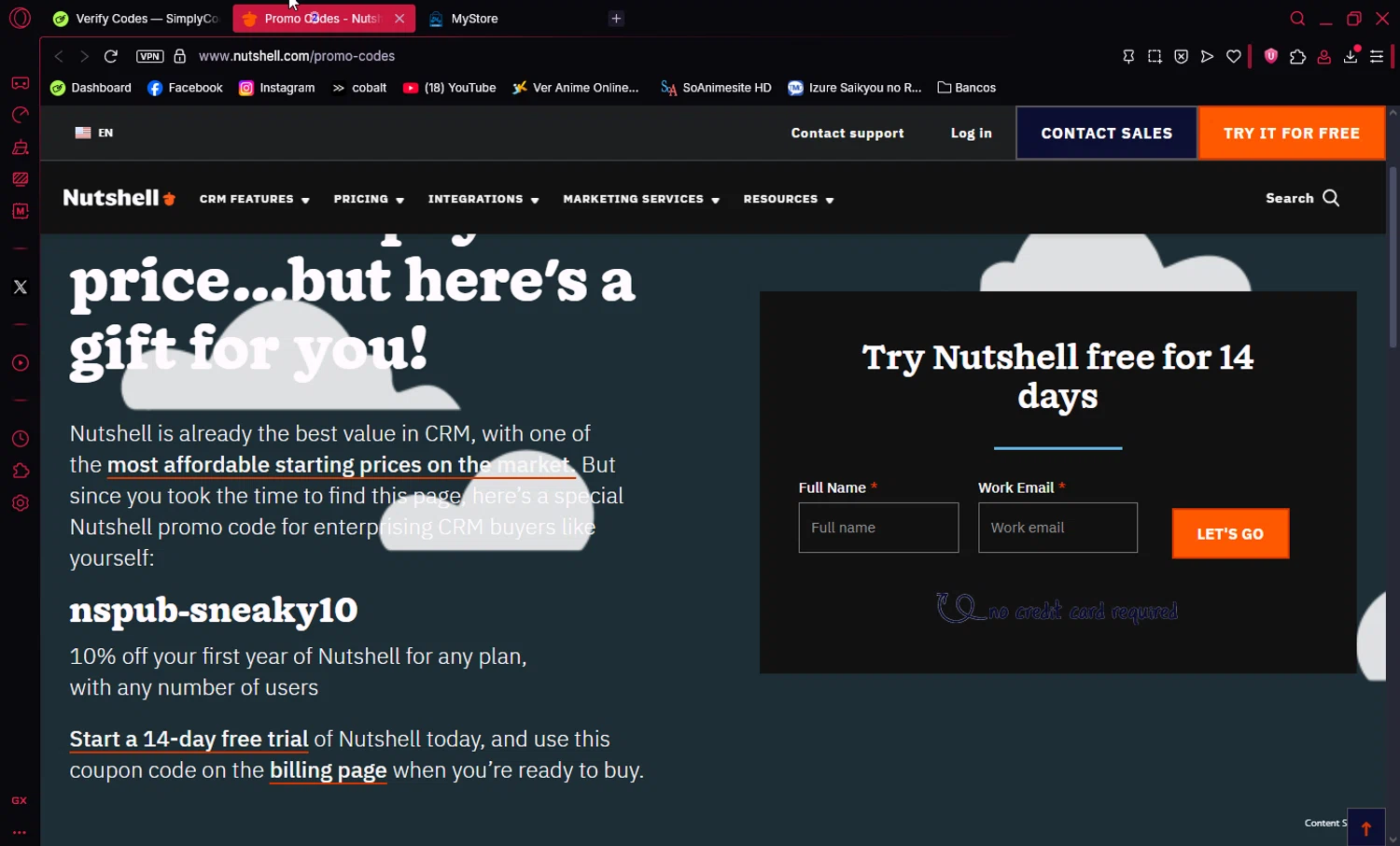
Task: Expand the CRM Features dropdown
Action: click(x=254, y=199)
